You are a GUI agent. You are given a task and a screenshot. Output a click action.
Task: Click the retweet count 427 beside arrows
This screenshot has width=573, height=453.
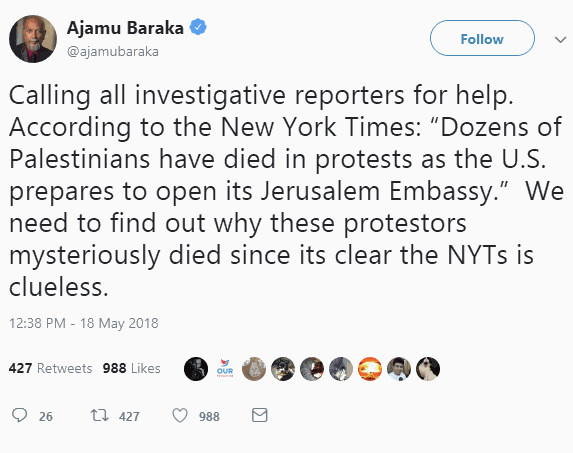(x=129, y=416)
